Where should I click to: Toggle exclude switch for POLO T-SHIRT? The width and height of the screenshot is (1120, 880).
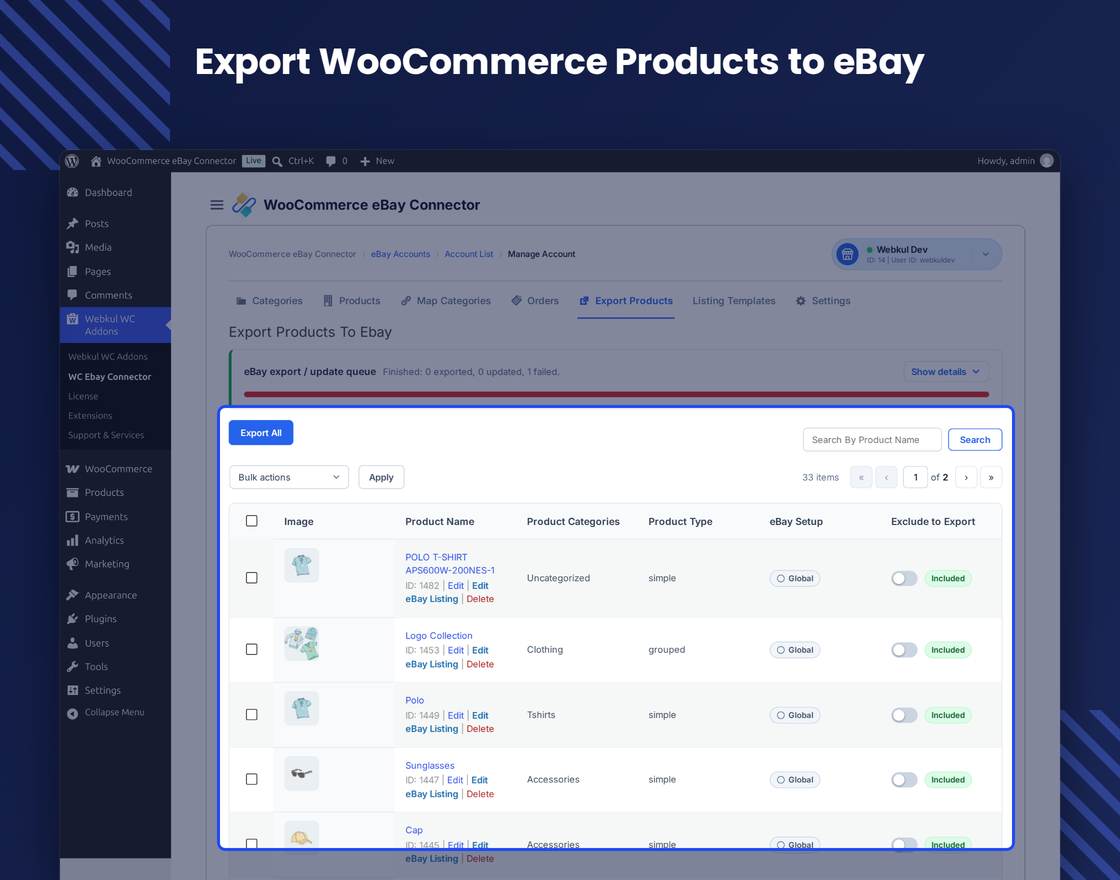click(904, 579)
